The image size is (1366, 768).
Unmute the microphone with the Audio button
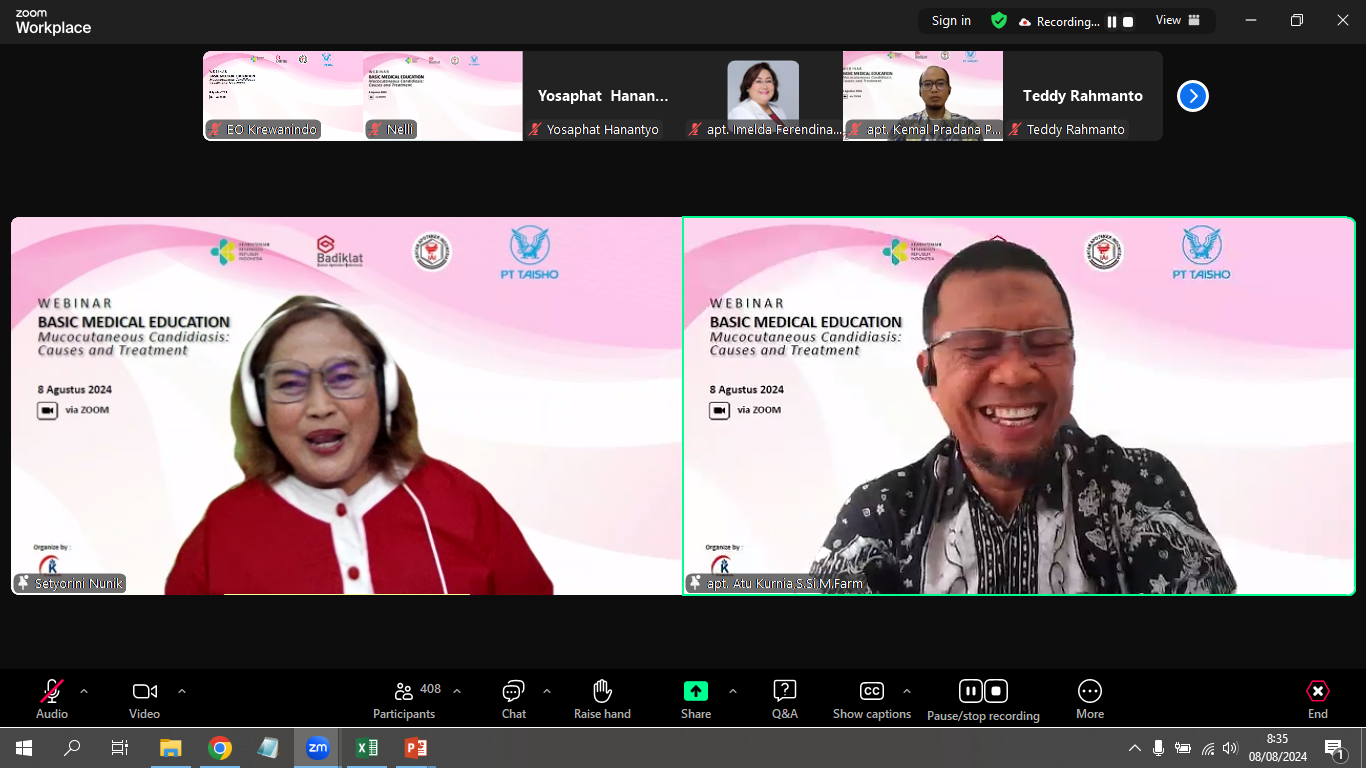[52, 698]
